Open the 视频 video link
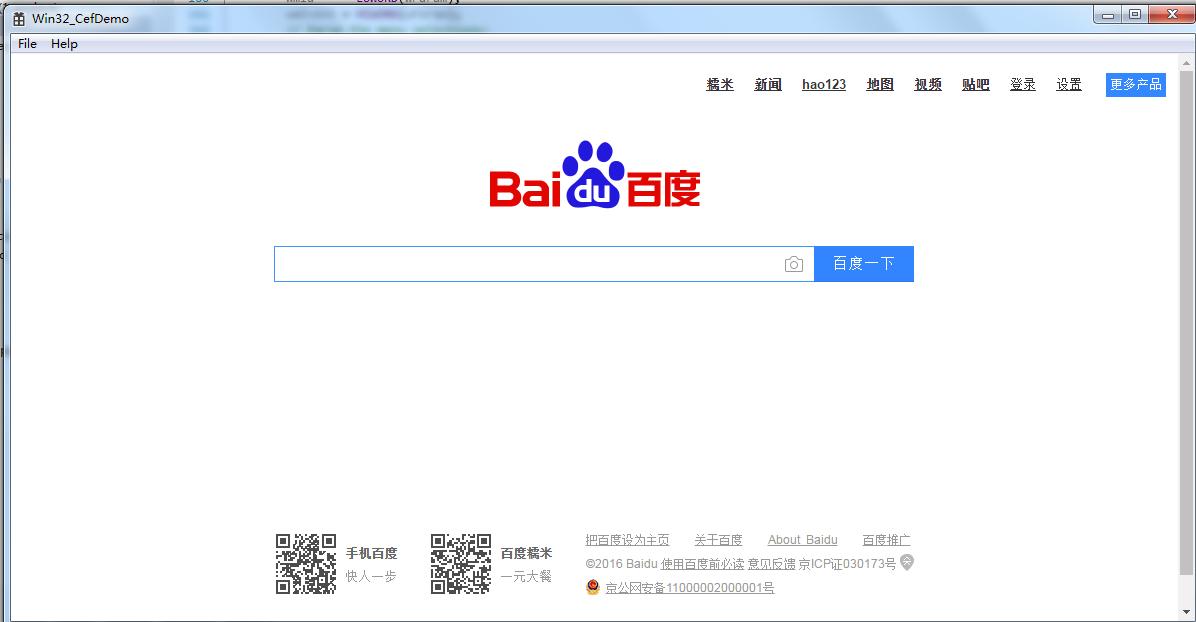Screen dimensions: 1196x622 pos(928,85)
